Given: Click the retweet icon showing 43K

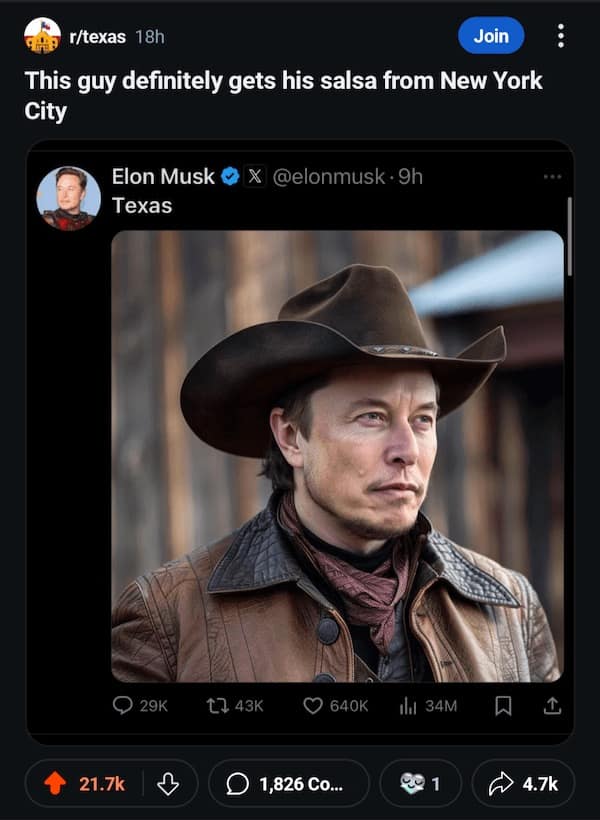Looking at the screenshot, I should click(216, 705).
